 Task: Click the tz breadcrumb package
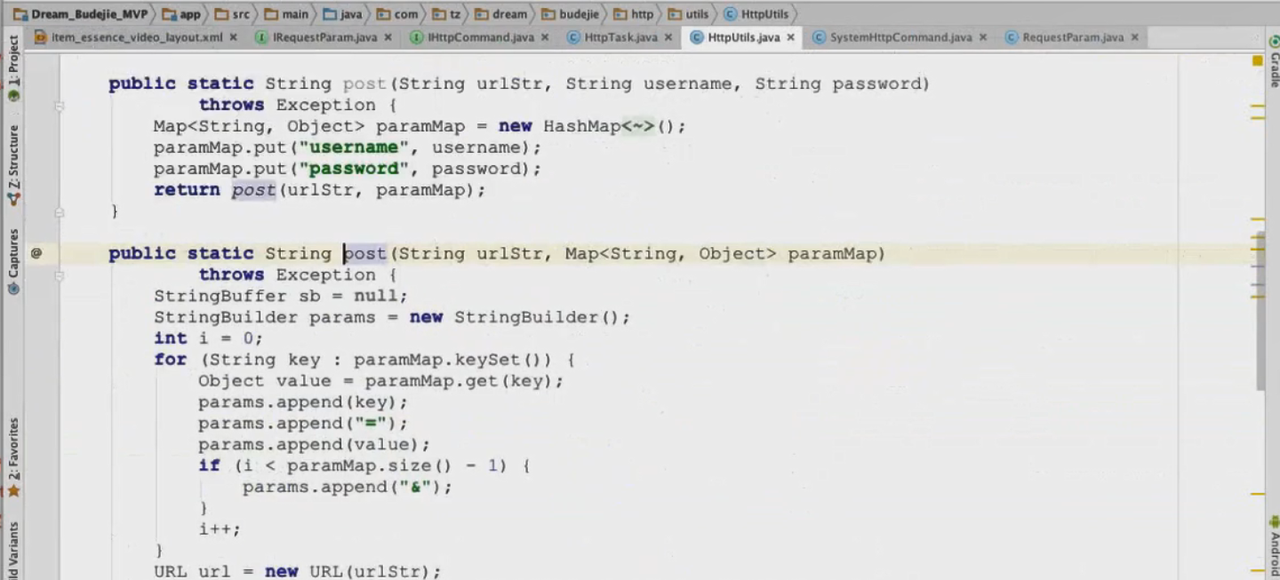[x=446, y=14]
